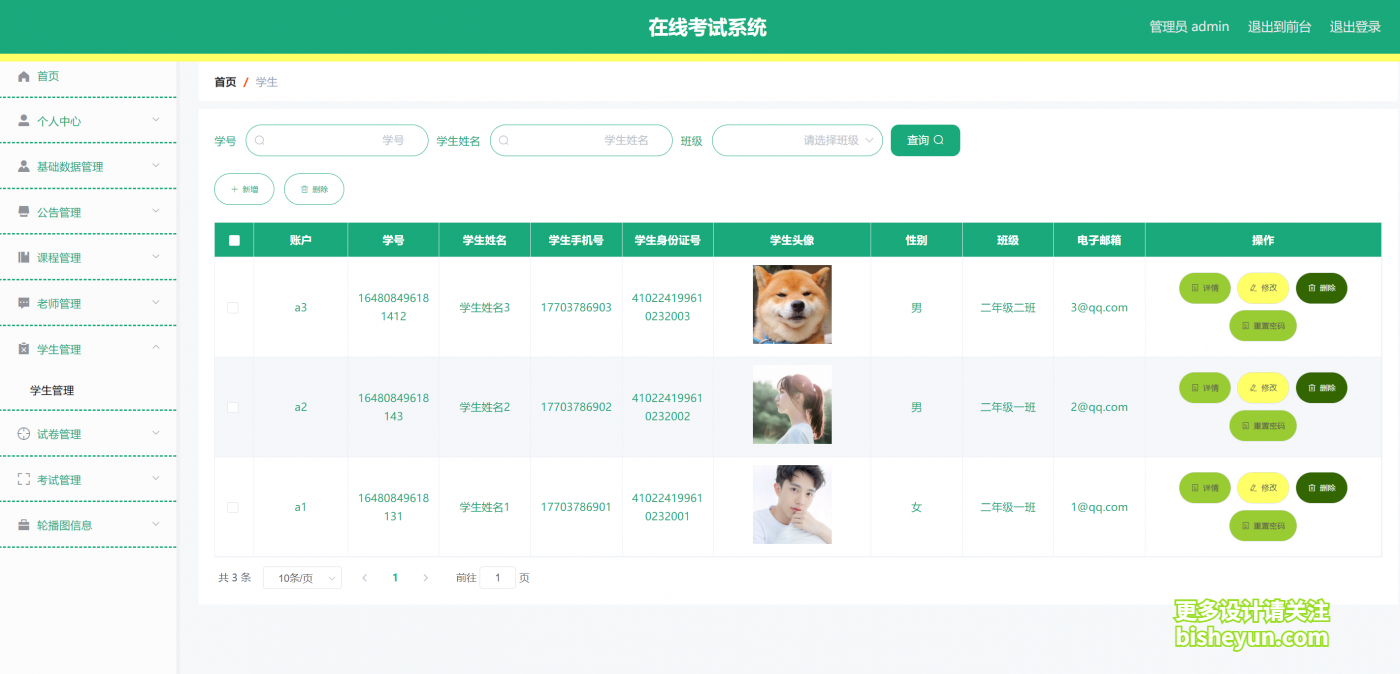Click the 学生姓名 search input field

[x=581, y=140]
